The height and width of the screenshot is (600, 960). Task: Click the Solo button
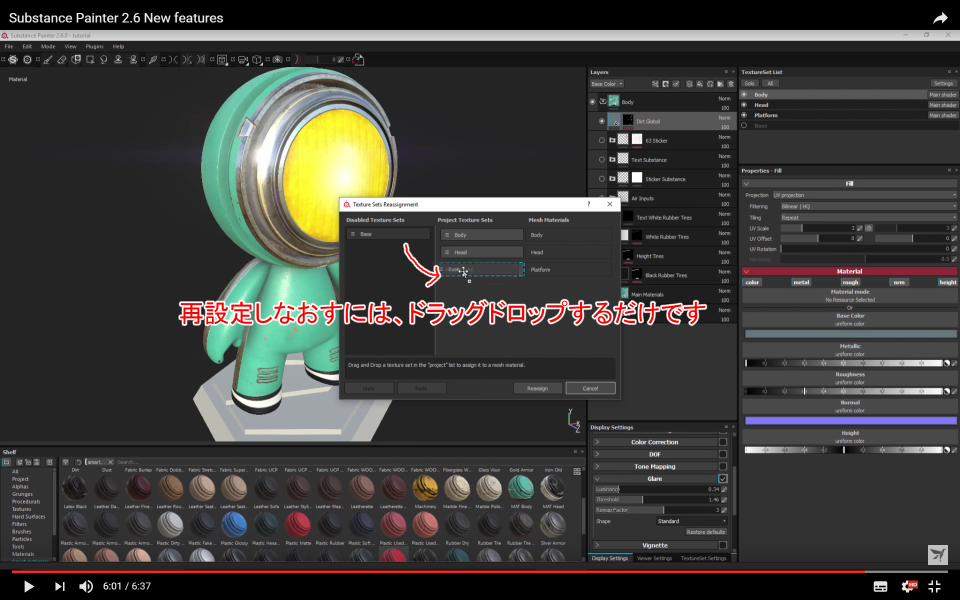pyautogui.click(x=749, y=84)
